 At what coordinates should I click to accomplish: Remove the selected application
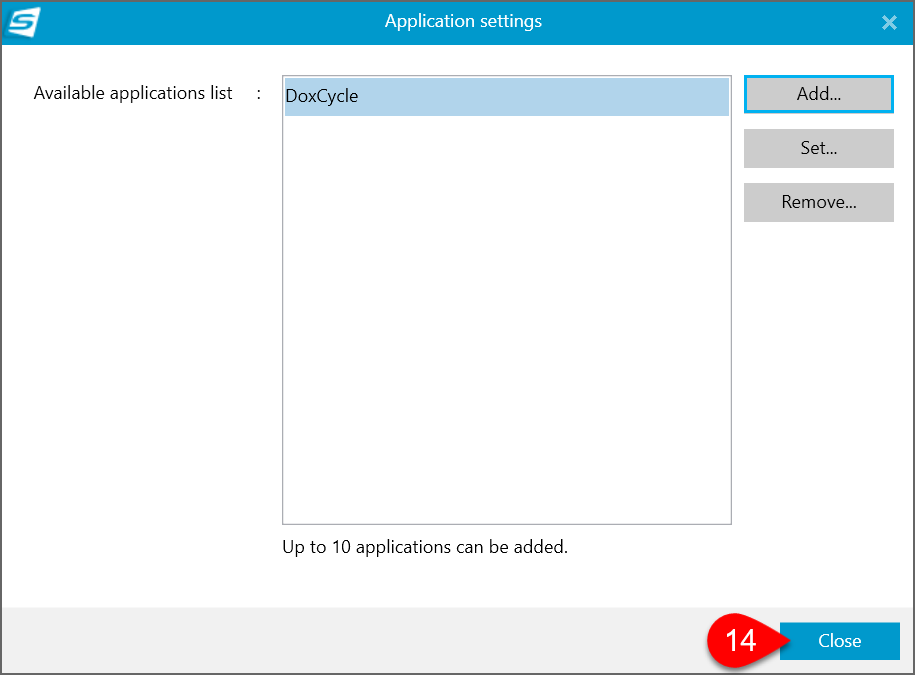click(818, 202)
